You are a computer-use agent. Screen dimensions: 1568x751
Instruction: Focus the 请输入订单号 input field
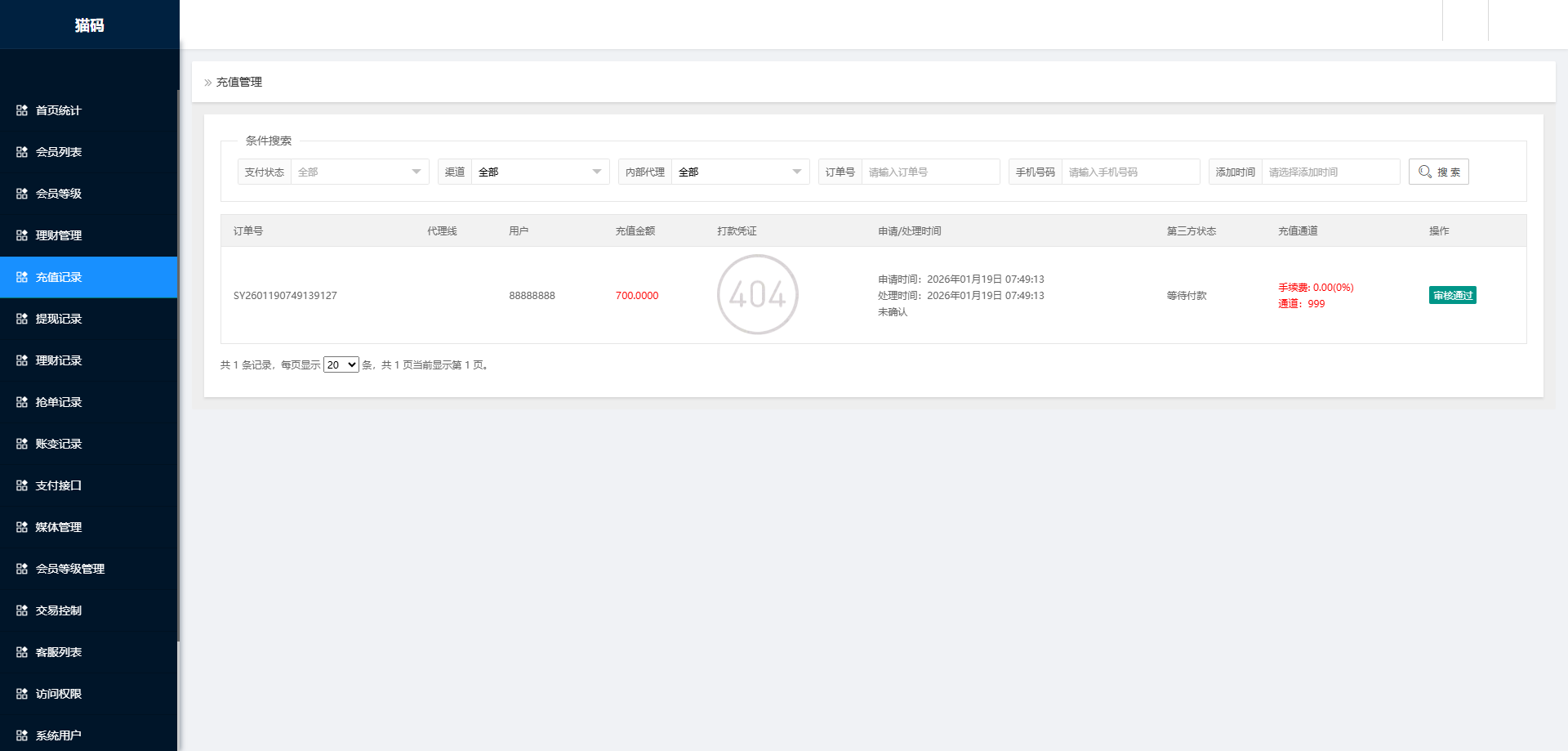pos(930,172)
